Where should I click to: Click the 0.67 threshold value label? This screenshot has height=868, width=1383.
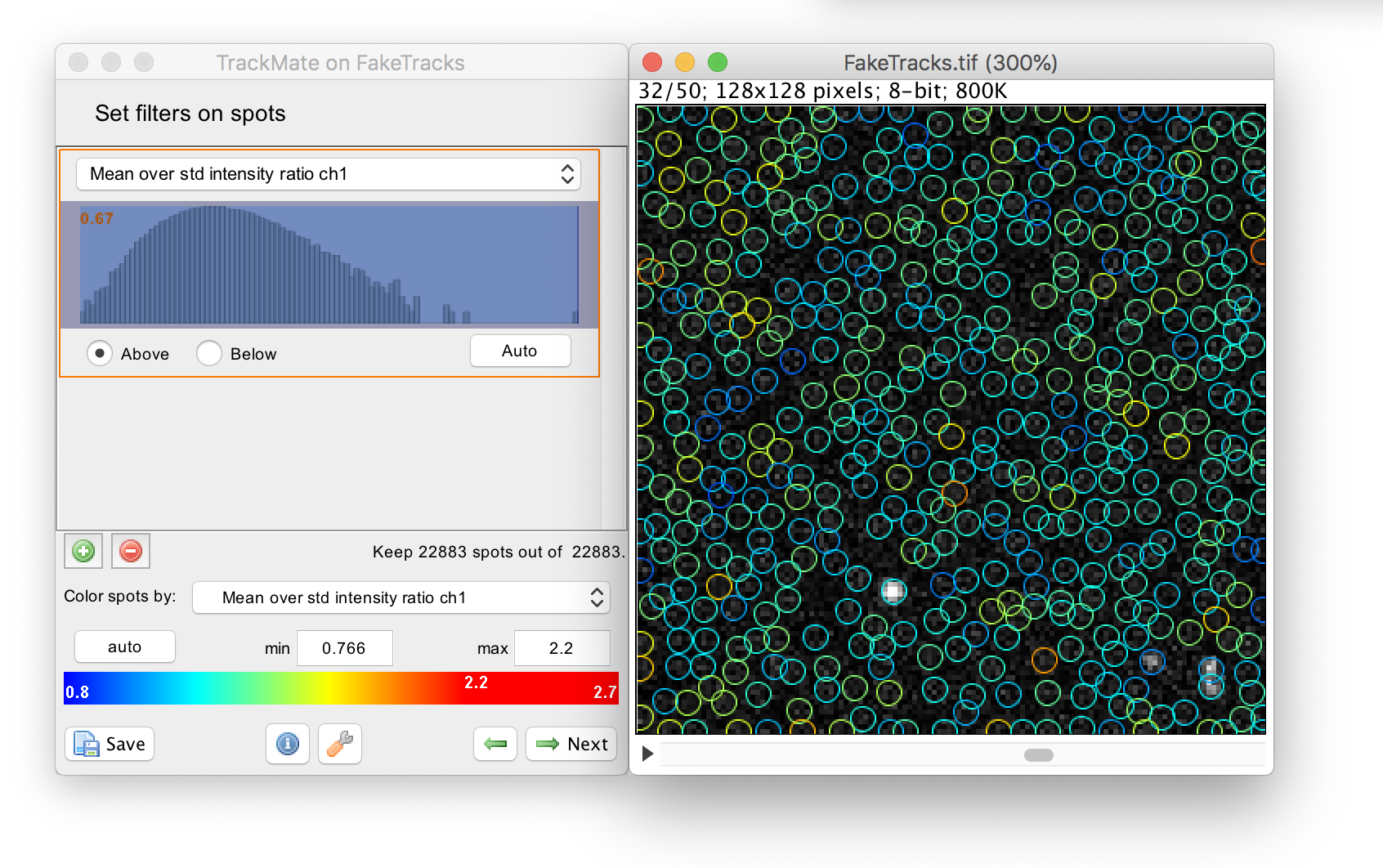coord(96,218)
